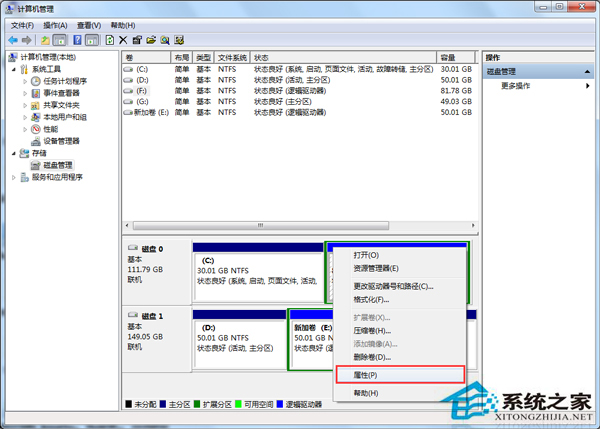The image size is (600, 429).
Task: Sort by the 卷 column header
Action: point(146,58)
